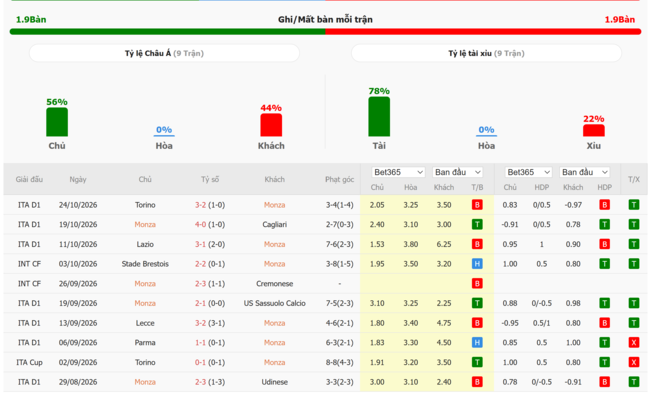Click the red B badge in Lazio 3-1 row T/B column
650x393 pixels.
(x=477, y=244)
